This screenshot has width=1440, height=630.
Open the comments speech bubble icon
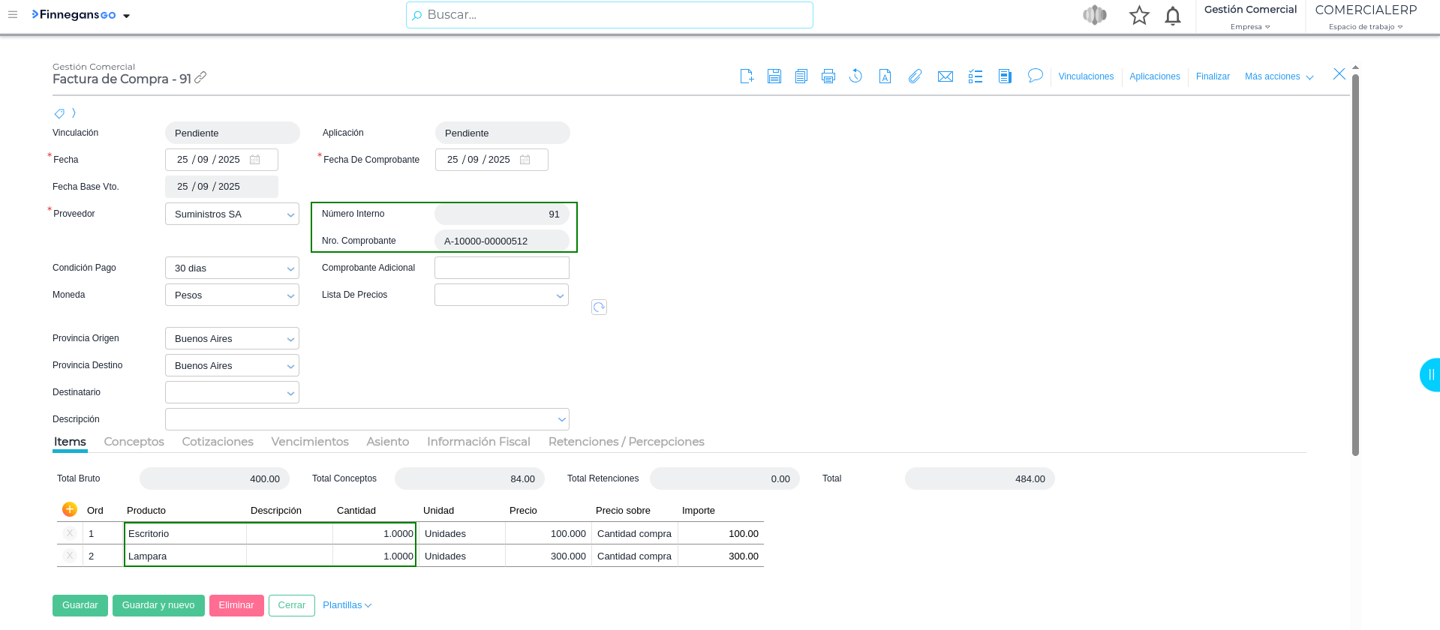coord(1035,76)
